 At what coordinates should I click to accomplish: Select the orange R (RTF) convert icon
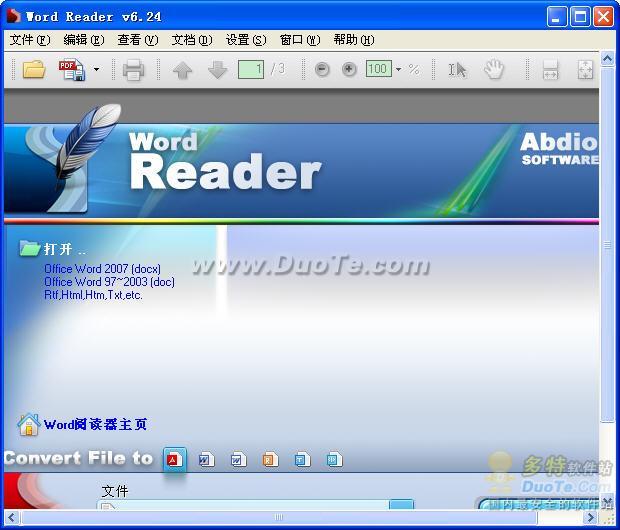click(x=270, y=460)
